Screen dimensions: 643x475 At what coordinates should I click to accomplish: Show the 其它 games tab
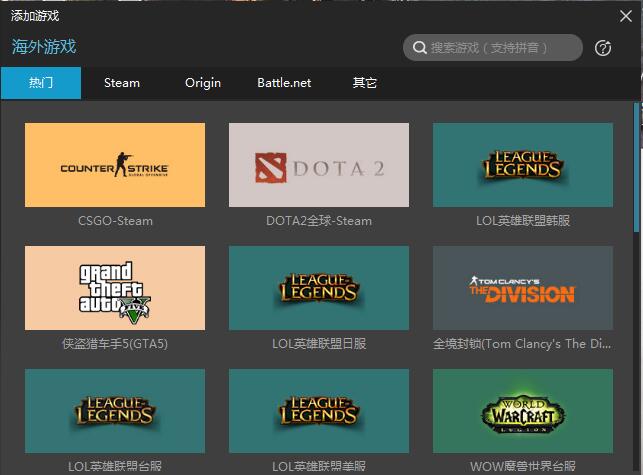[365, 83]
